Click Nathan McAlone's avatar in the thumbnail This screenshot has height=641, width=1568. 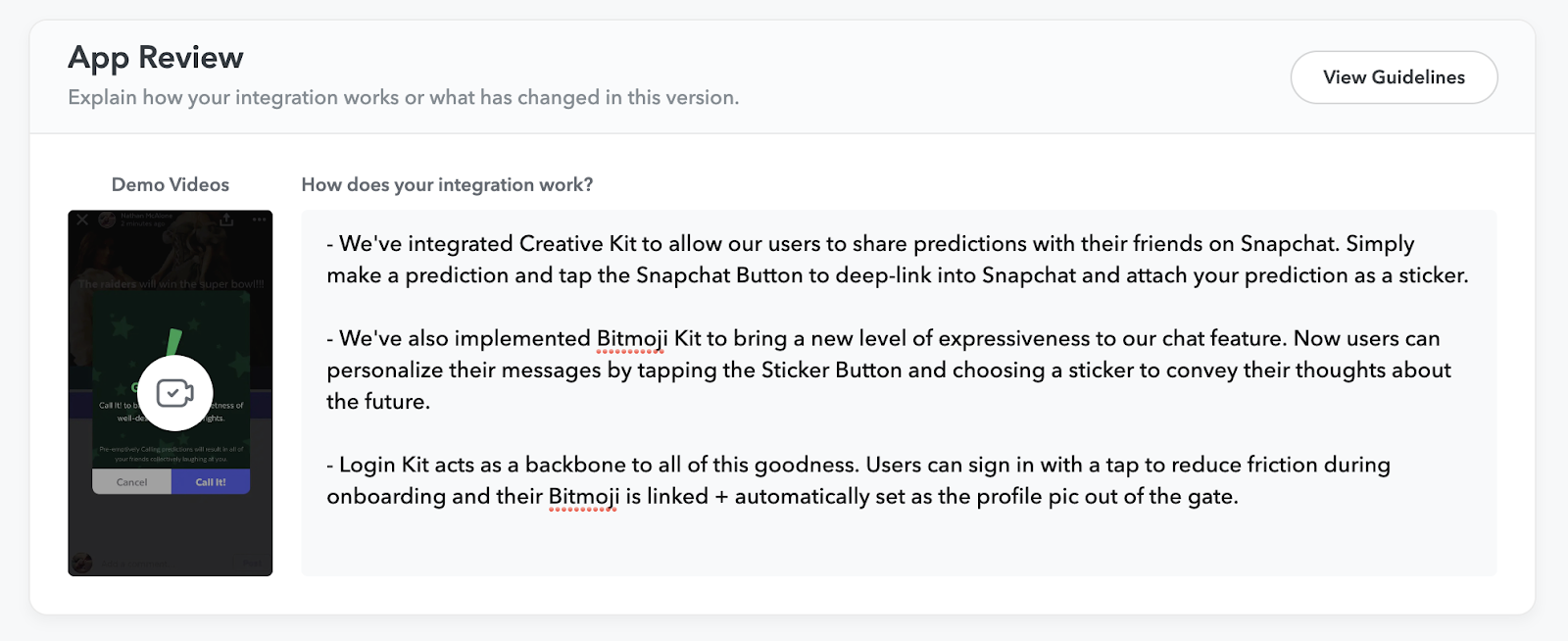pyautogui.click(x=107, y=220)
